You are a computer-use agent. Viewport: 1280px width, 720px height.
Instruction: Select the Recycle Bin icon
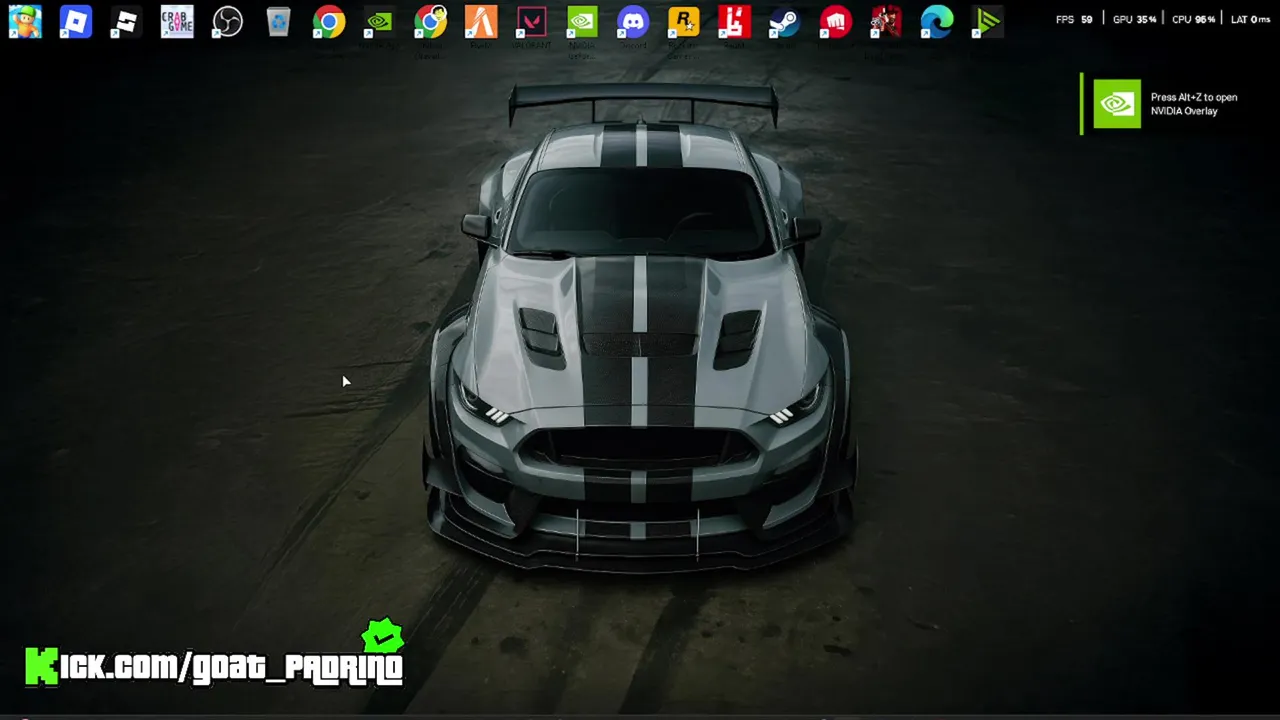click(278, 21)
